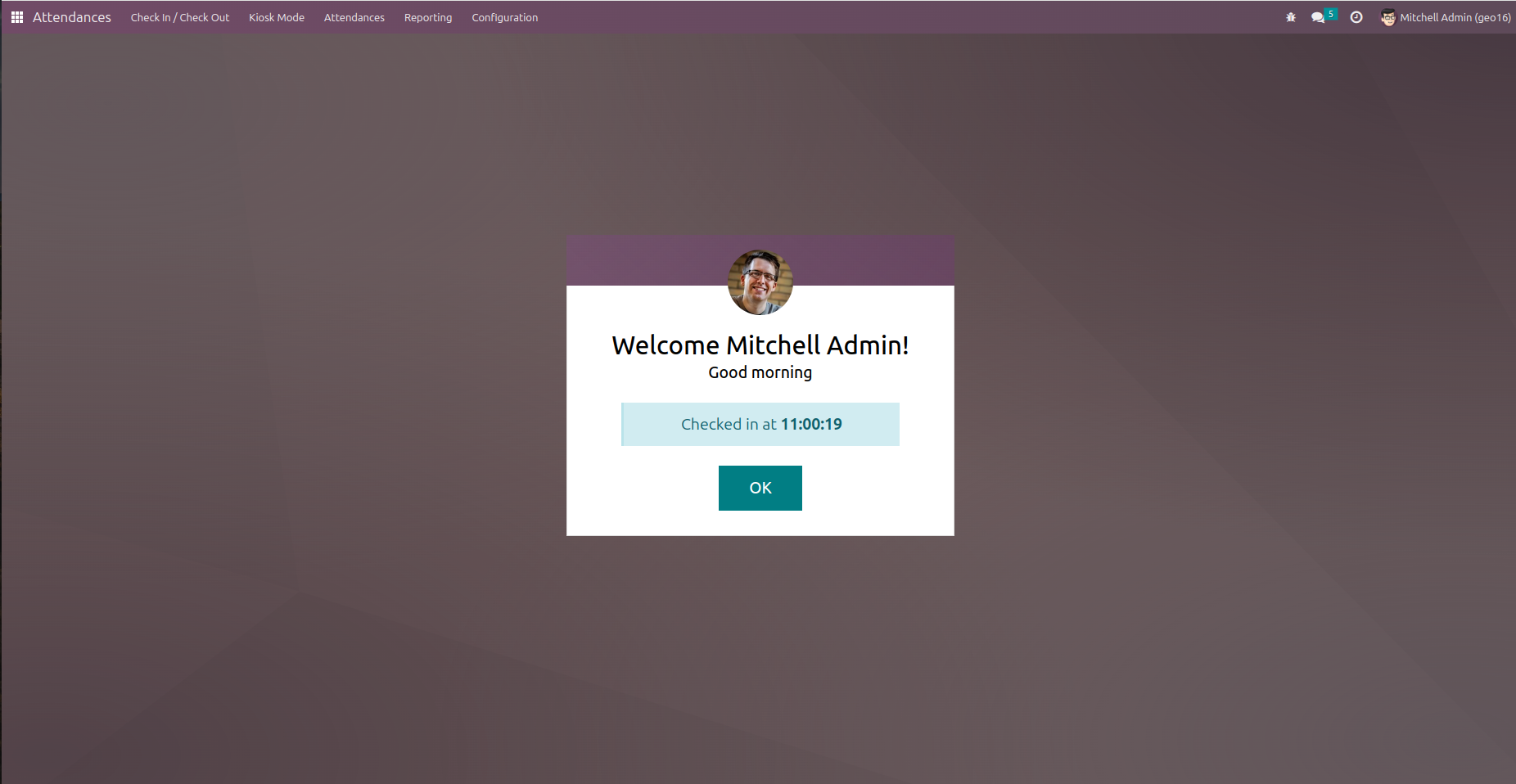Open the debug bug tools icon

click(x=1291, y=17)
